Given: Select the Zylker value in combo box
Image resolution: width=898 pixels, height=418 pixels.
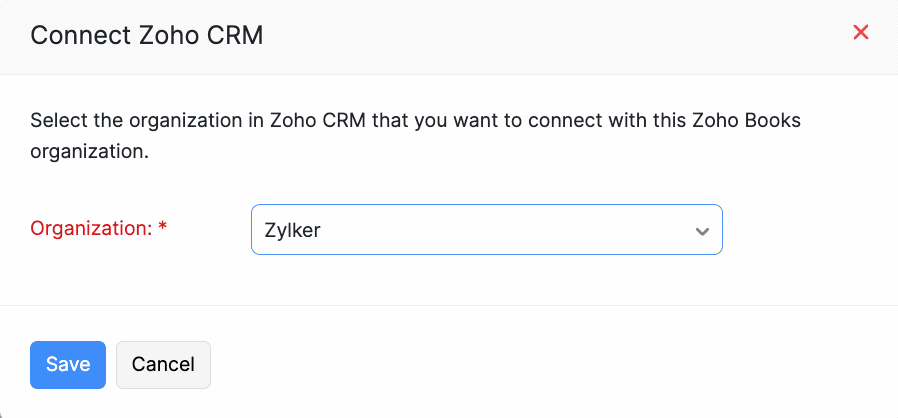Looking at the screenshot, I should [x=292, y=230].
